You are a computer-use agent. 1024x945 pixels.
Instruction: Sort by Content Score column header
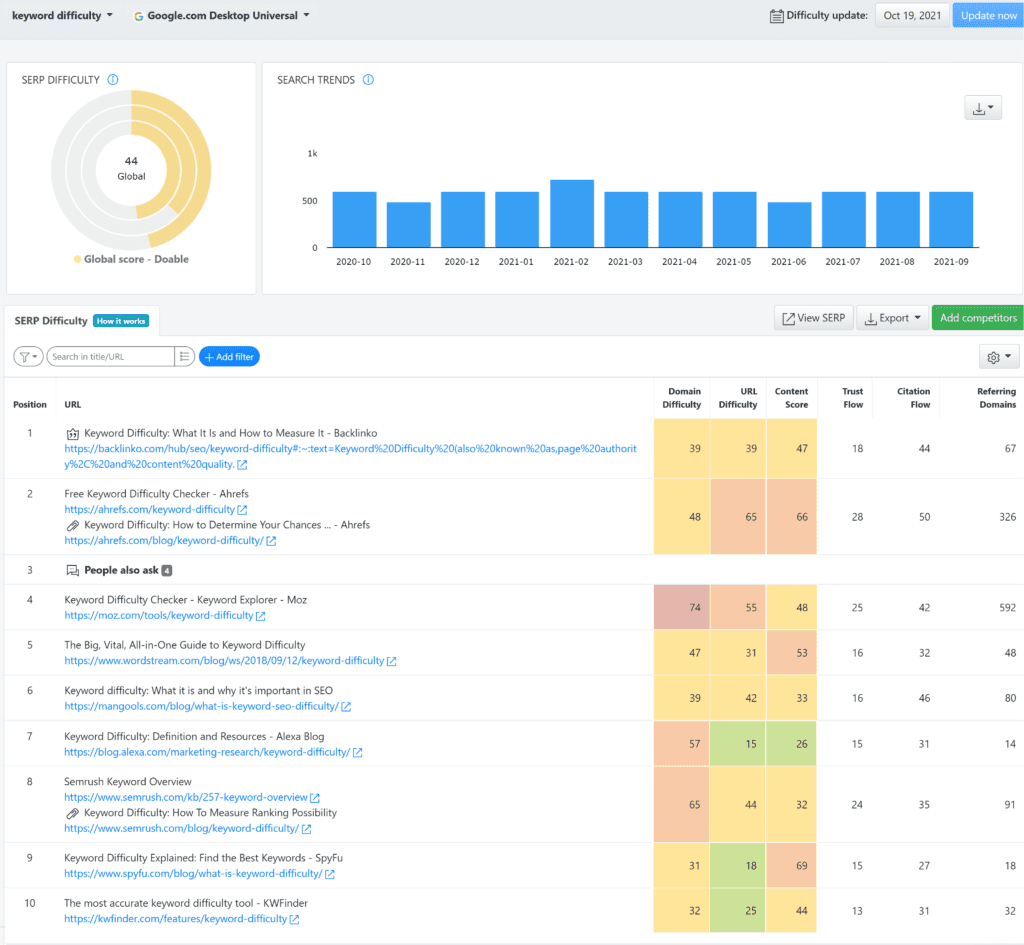(x=792, y=398)
